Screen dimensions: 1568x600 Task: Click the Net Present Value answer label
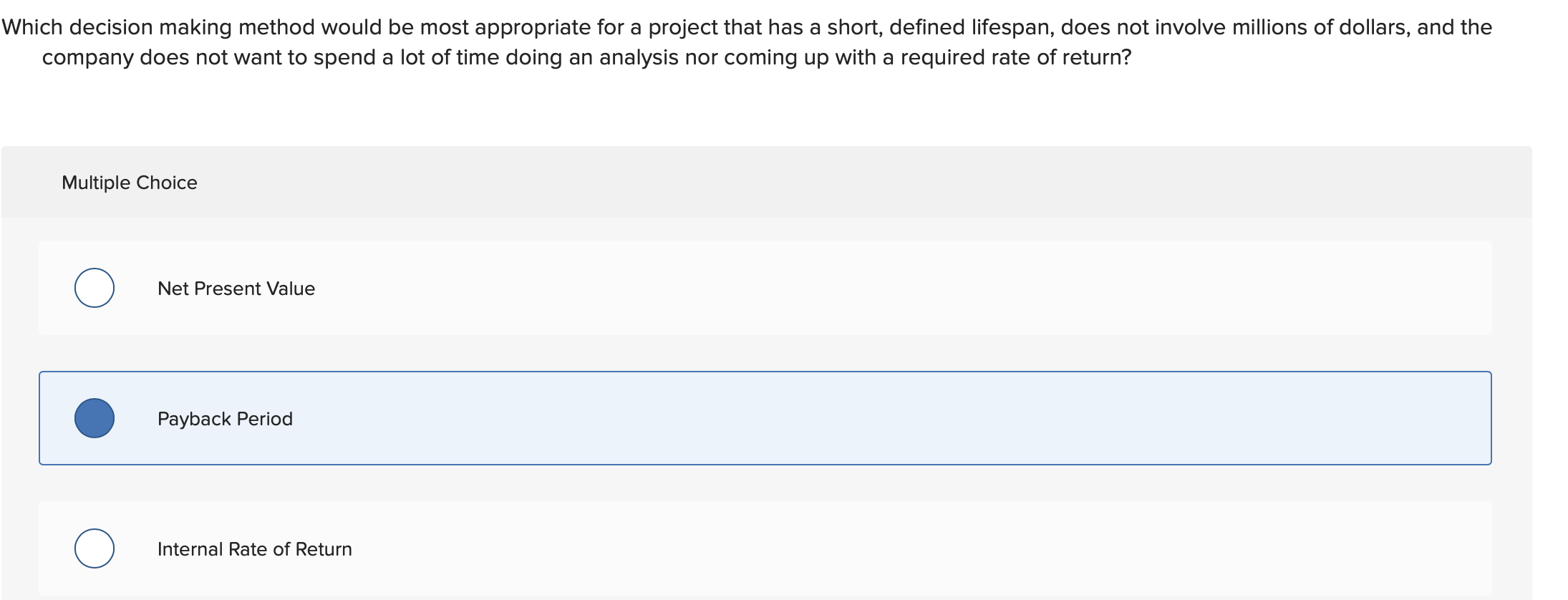tap(236, 289)
